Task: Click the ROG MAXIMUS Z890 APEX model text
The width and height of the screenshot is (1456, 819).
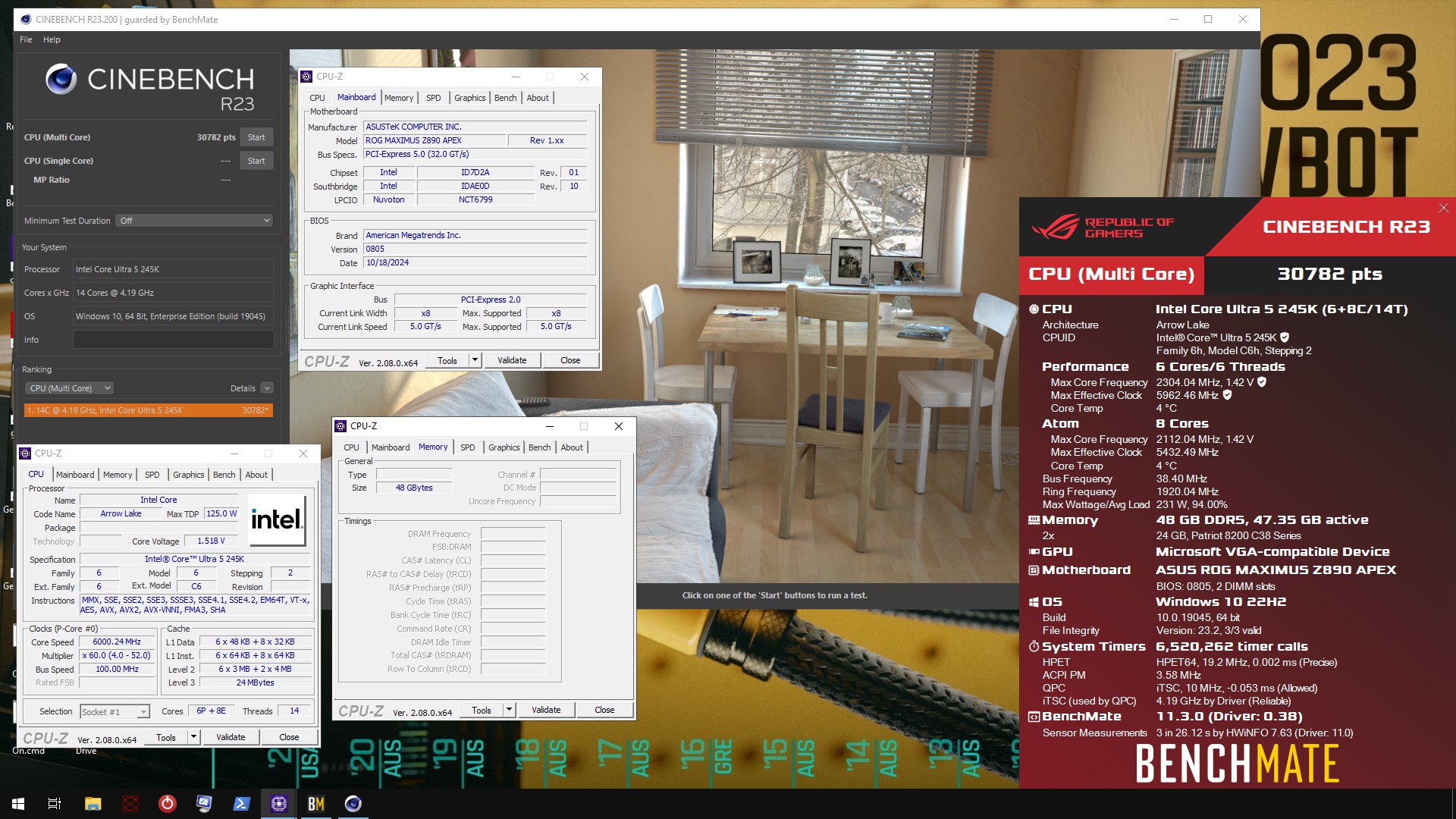Action: click(435, 140)
